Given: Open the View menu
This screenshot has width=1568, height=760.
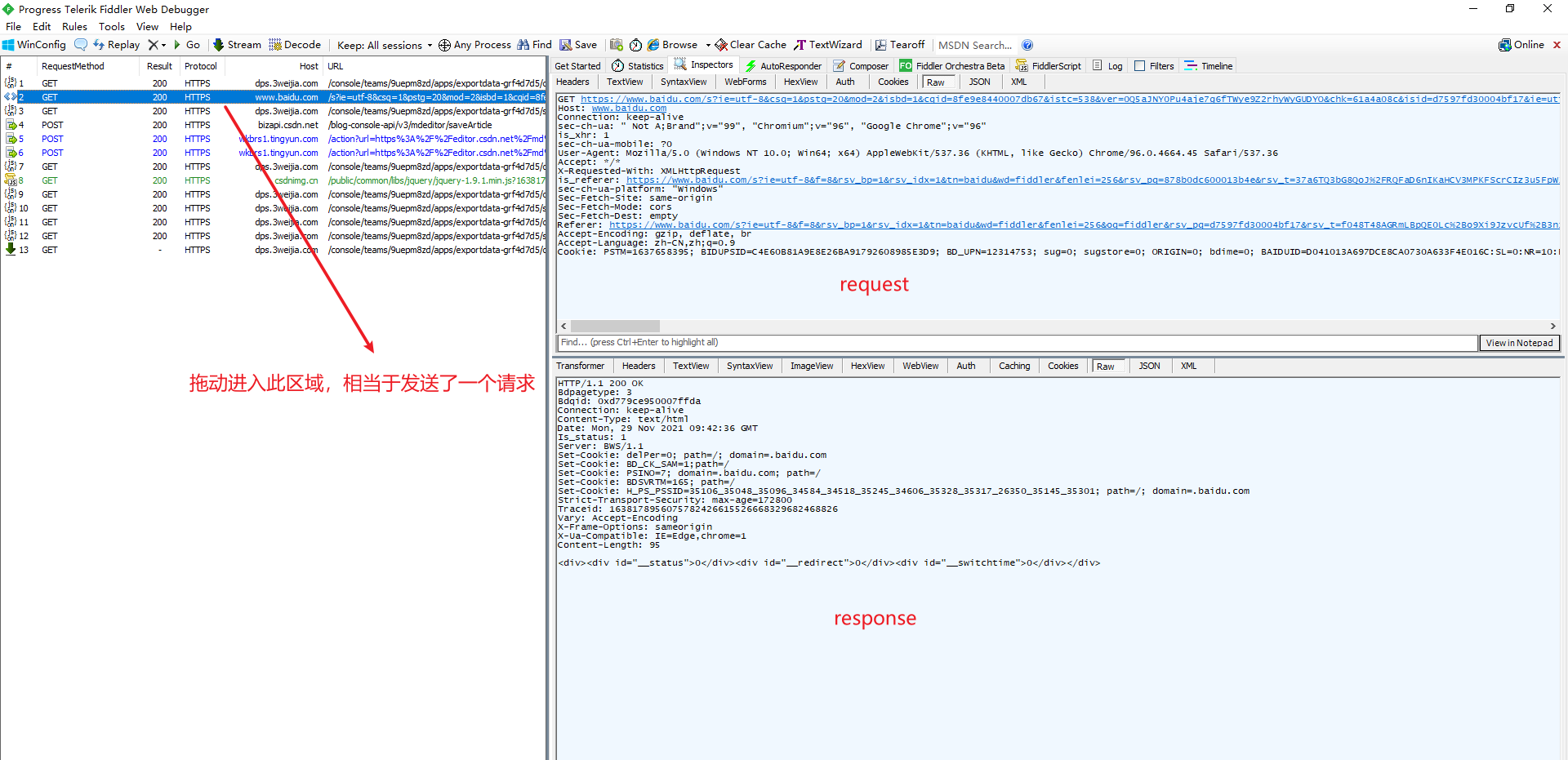Looking at the screenshot, I should click(147, 26).
